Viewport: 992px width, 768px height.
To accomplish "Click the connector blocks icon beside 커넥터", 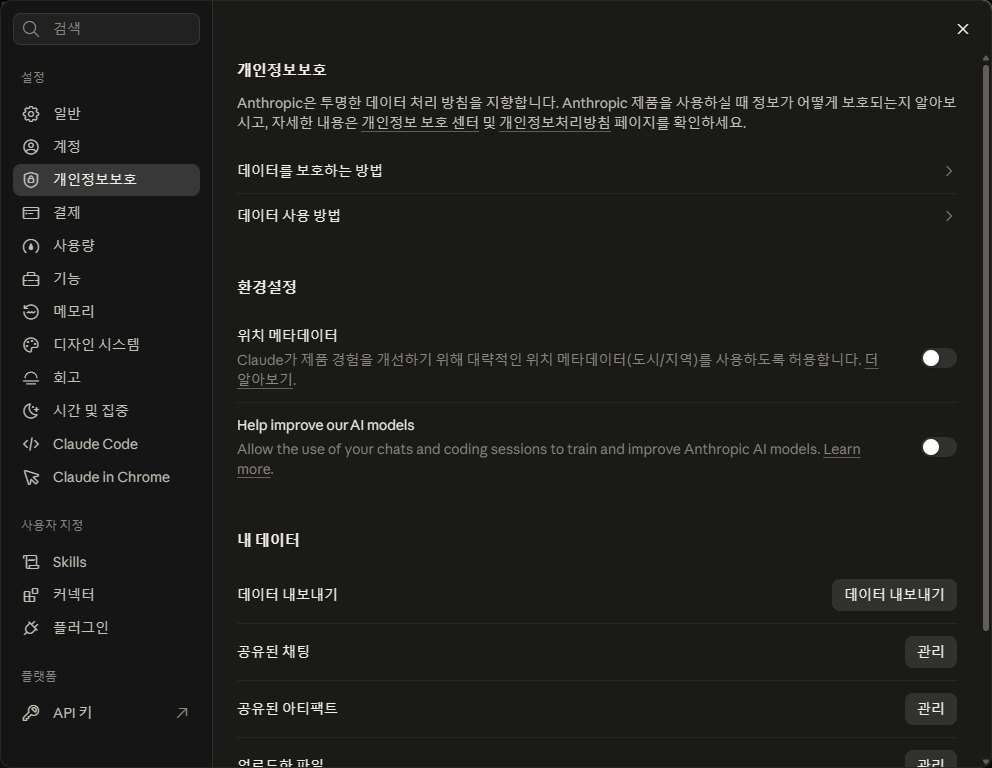I will pyautogui.click(x=31, y=595).
